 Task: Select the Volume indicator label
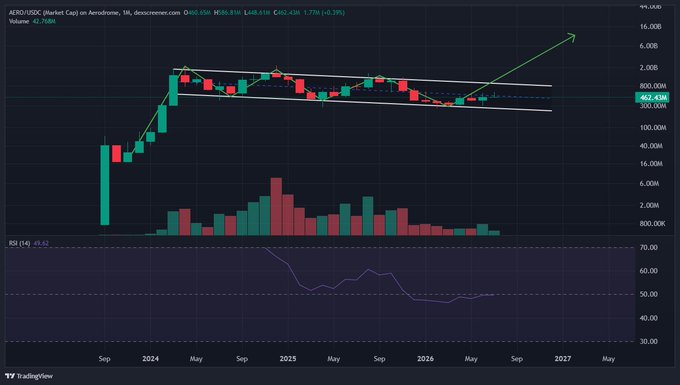pyautogui.click(x=19, y=21)
